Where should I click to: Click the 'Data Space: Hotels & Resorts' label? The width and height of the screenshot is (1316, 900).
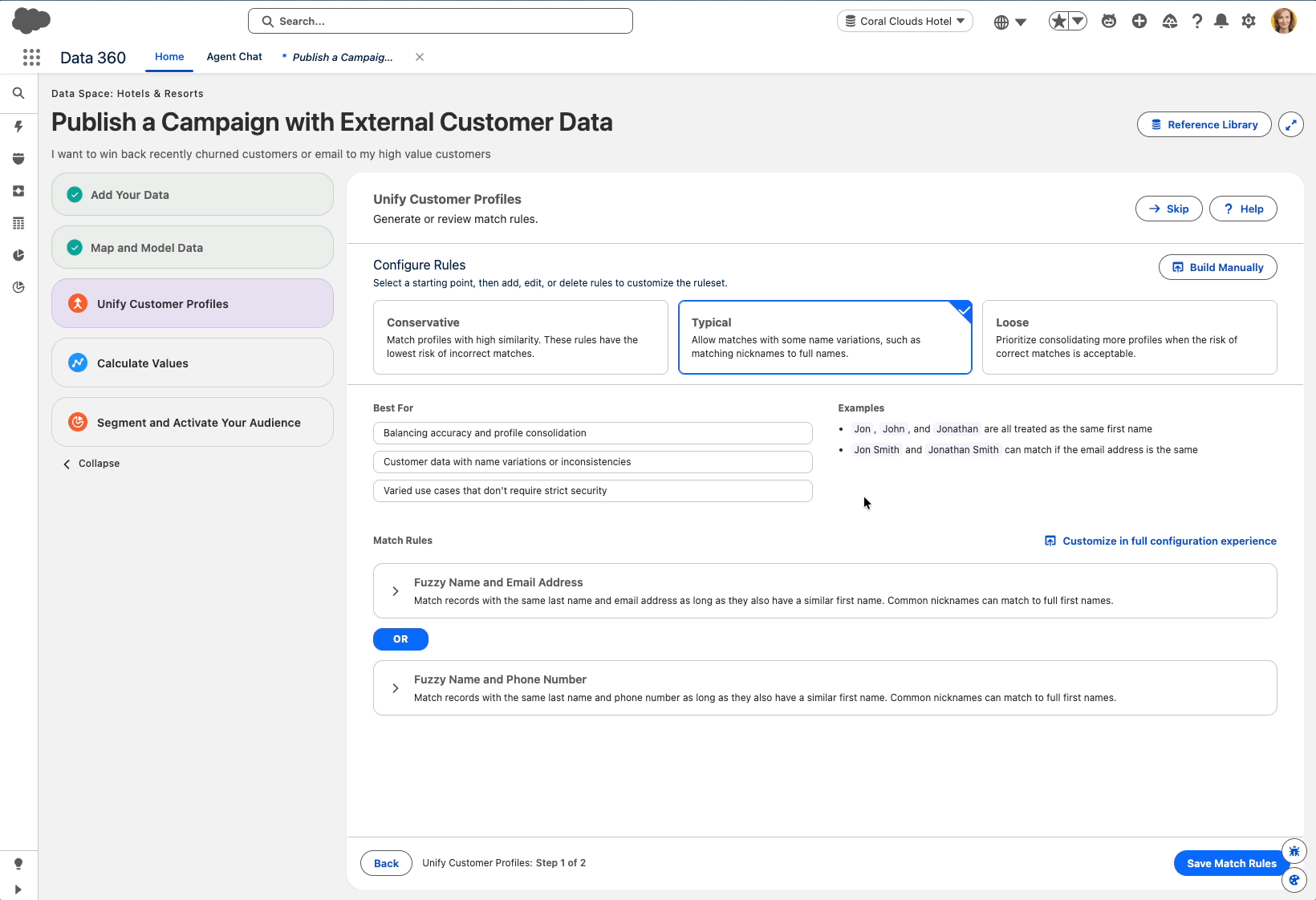(128, 94)
